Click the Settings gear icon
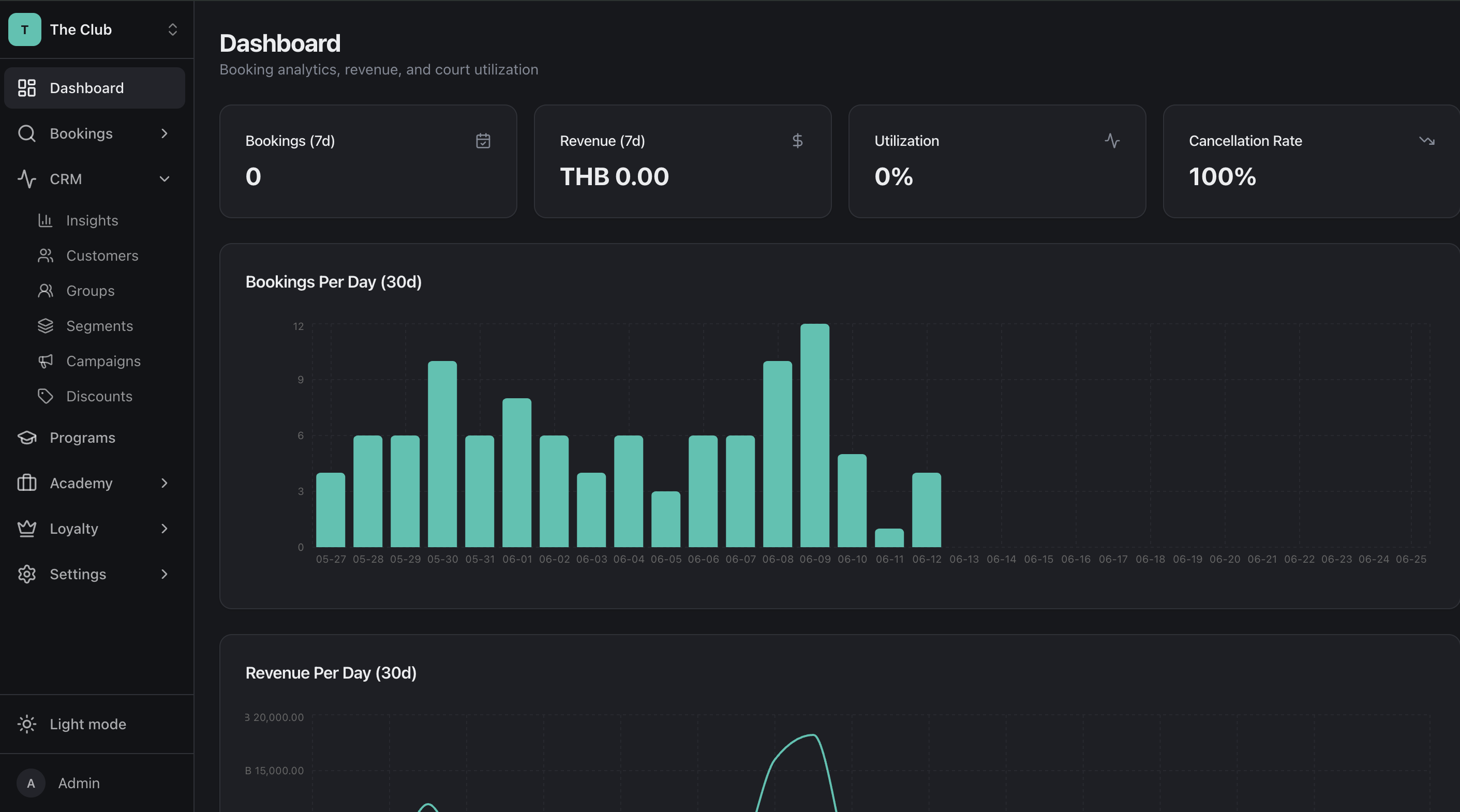Image resolution: width=1460 pixels, height=812 pixels. pos(26,574)
